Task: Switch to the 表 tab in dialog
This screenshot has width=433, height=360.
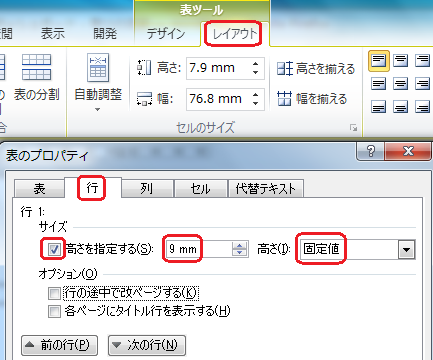Action: (x=39, y=189)
